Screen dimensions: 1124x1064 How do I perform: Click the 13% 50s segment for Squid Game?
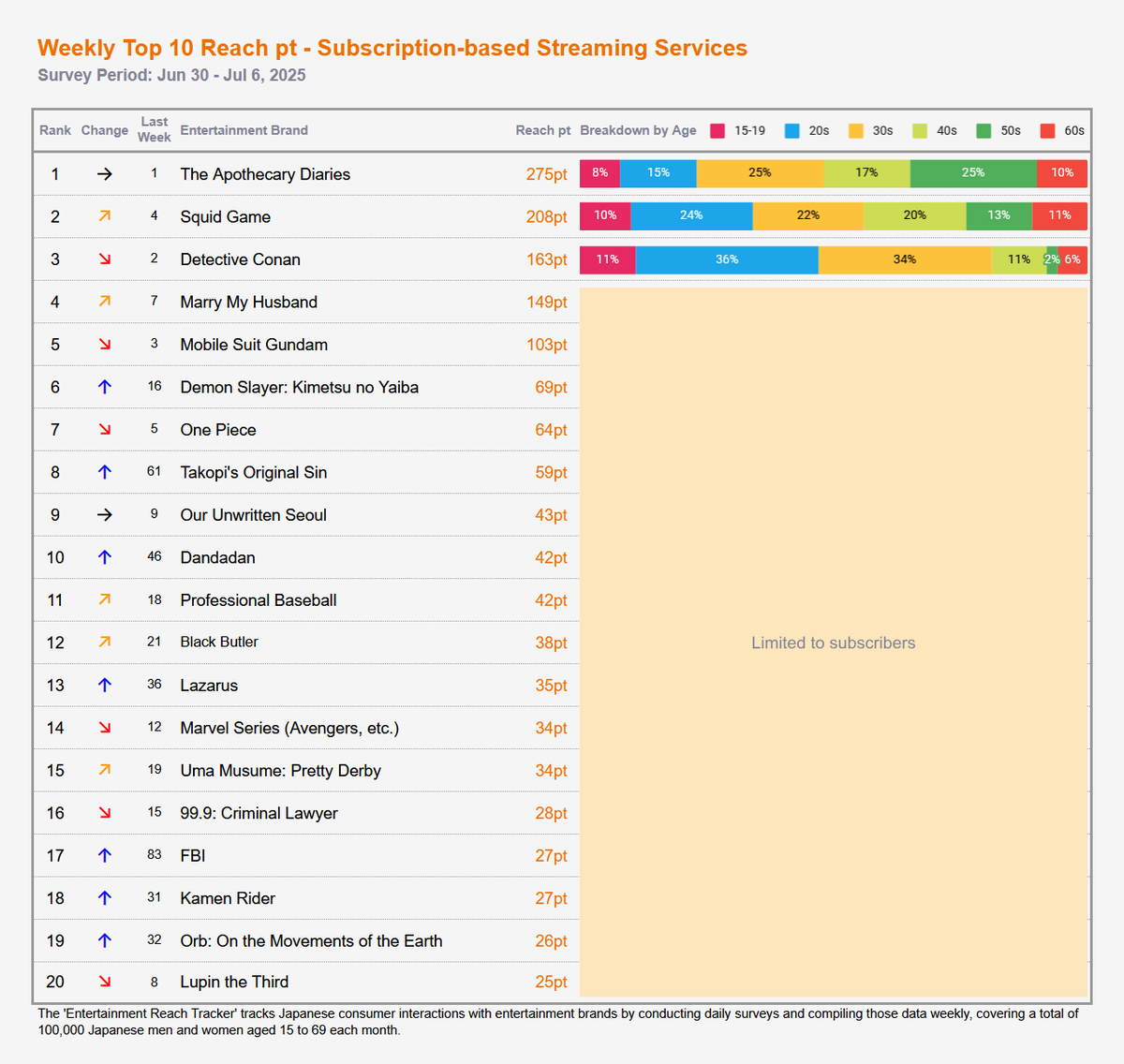[998, 216]
